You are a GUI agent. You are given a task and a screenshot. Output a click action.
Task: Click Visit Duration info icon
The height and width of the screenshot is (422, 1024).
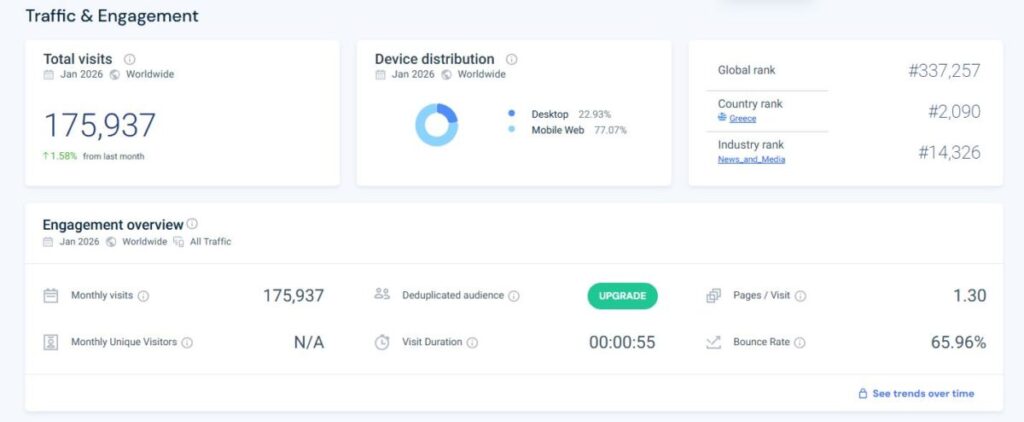coord(472,342)
